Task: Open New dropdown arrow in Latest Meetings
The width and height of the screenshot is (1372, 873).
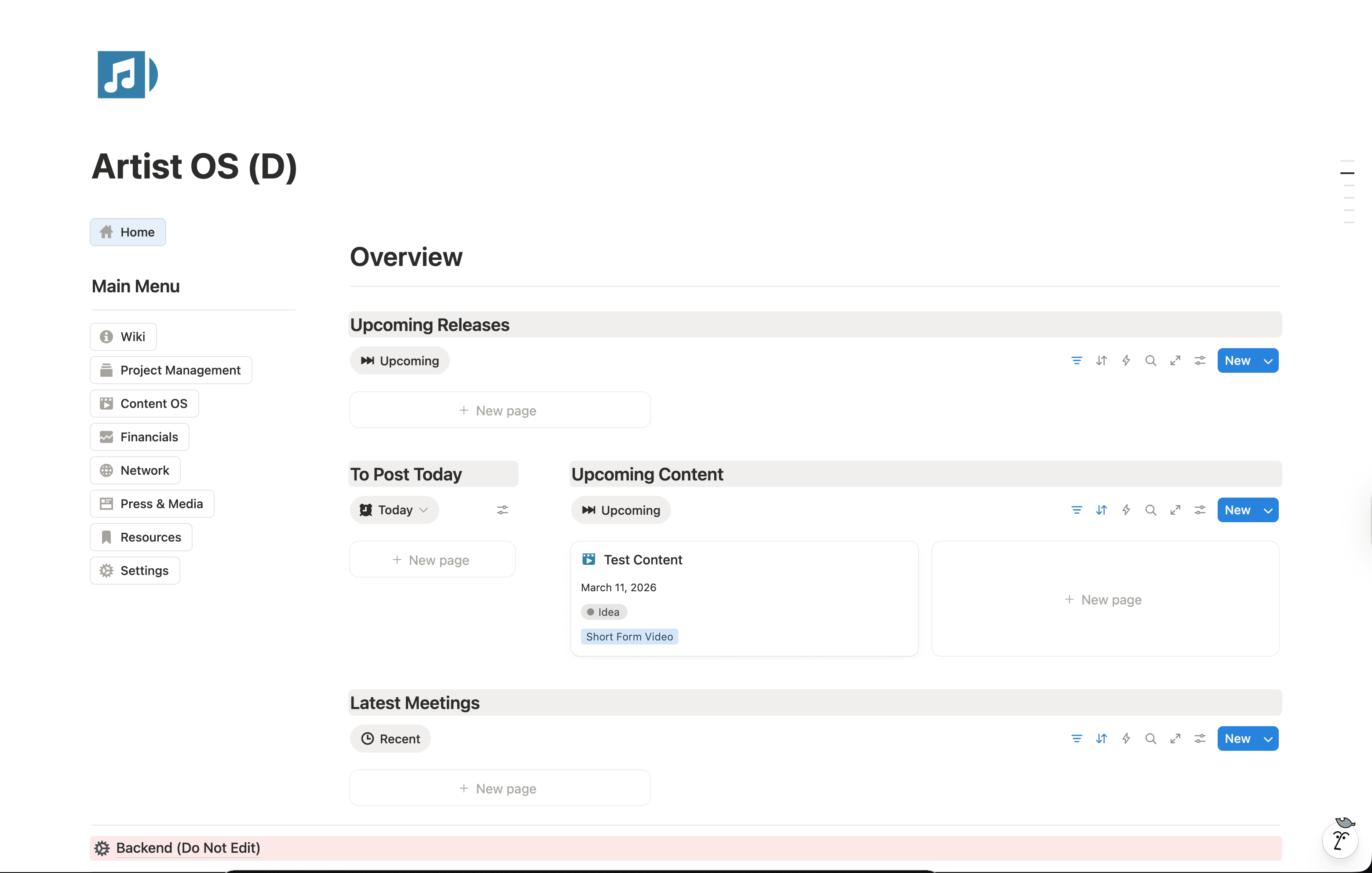Action: 1268,738
